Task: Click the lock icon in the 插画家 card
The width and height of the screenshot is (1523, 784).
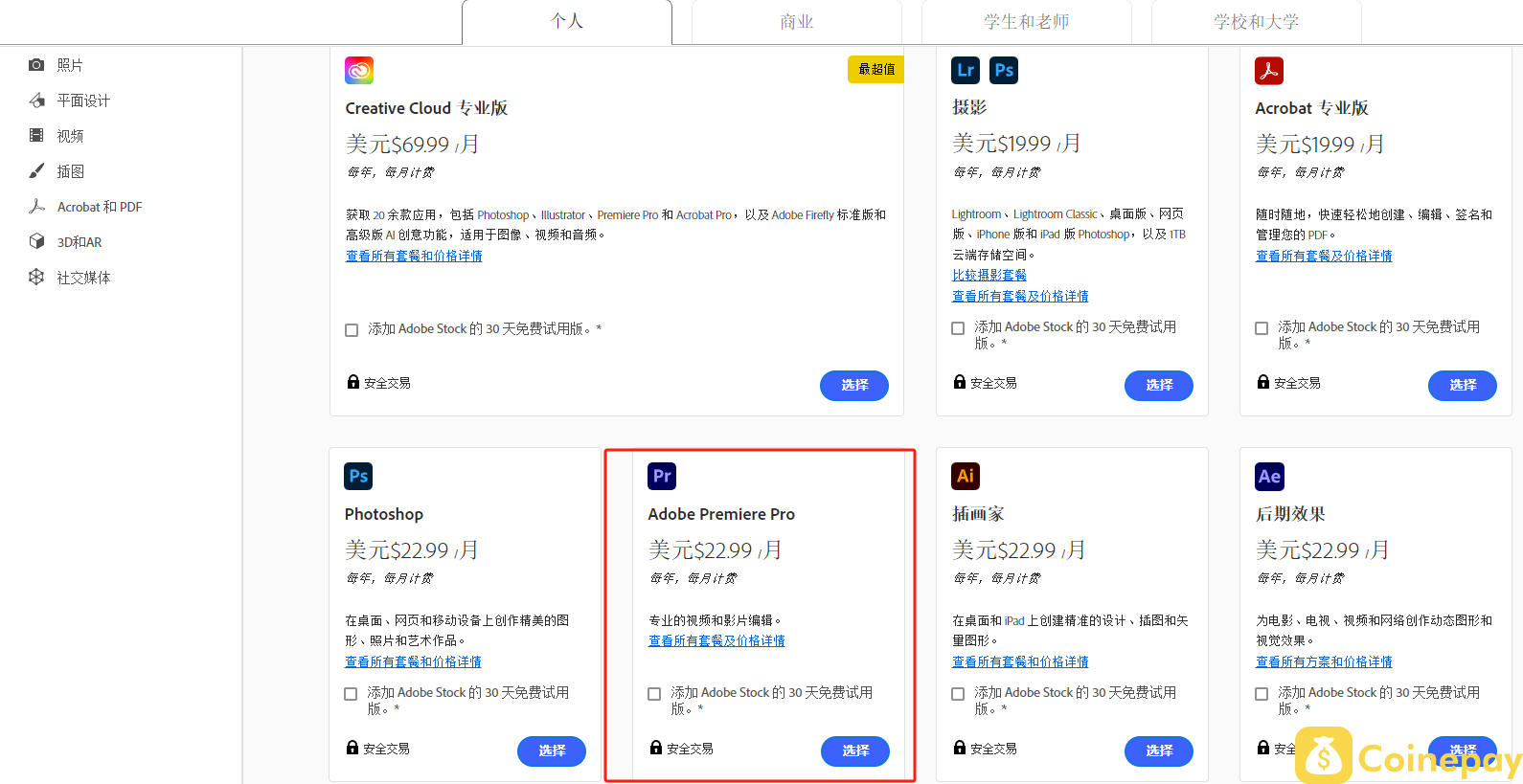Action: [x=960, y=748]
